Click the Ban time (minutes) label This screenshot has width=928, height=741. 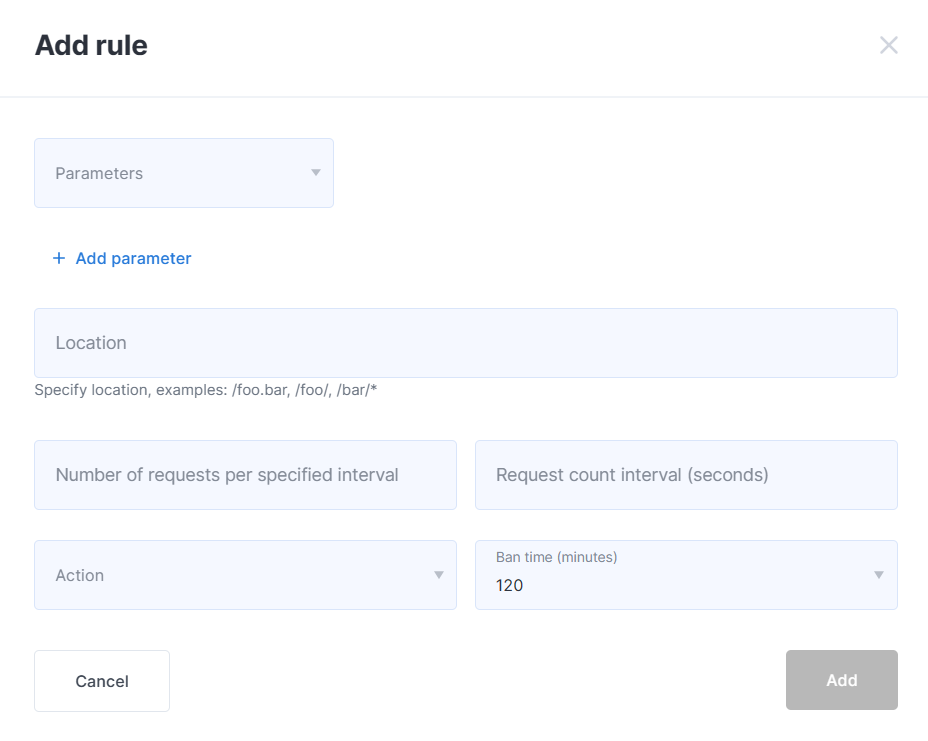point(556,557)
